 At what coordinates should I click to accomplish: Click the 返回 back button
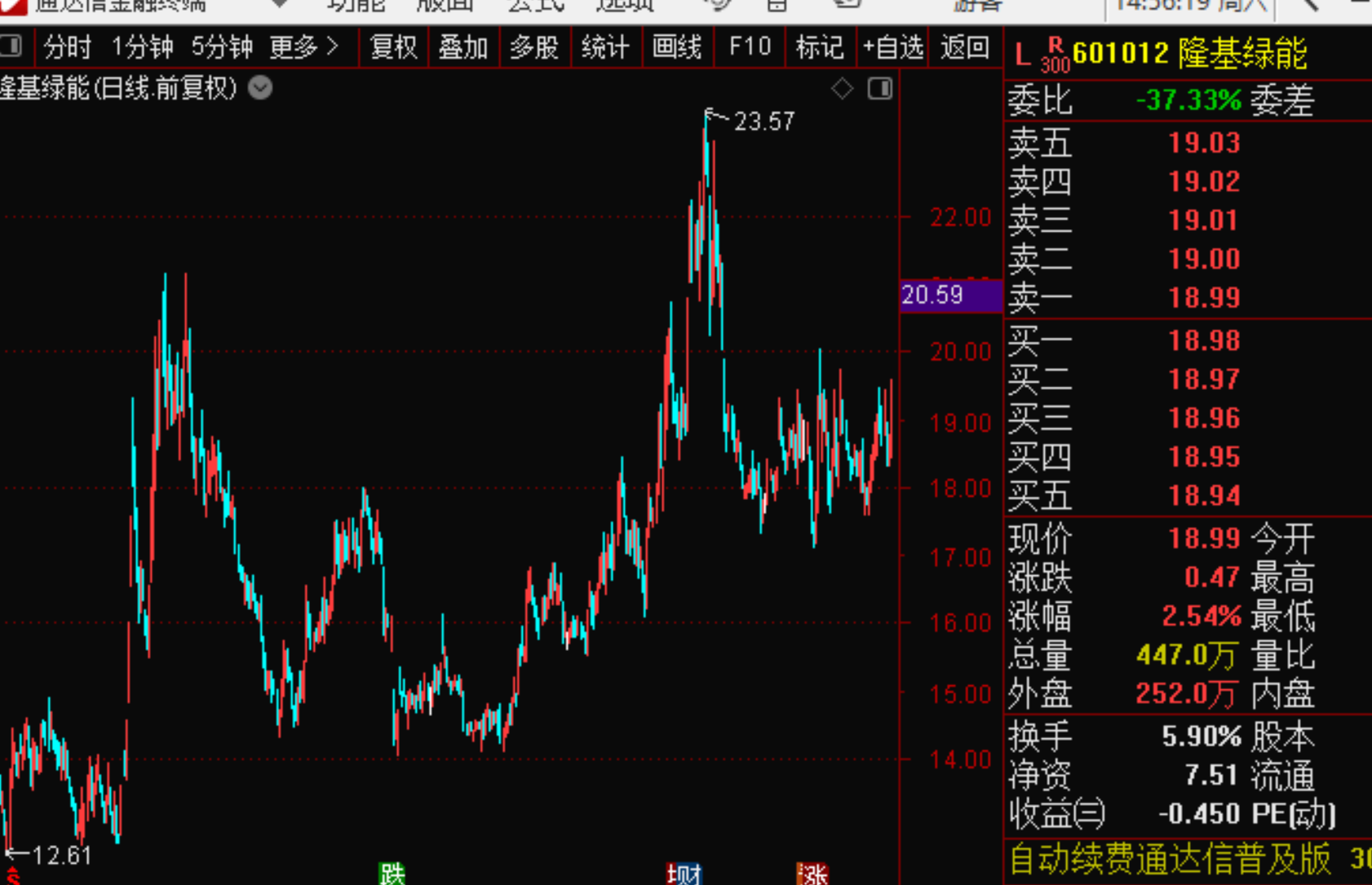965,47
